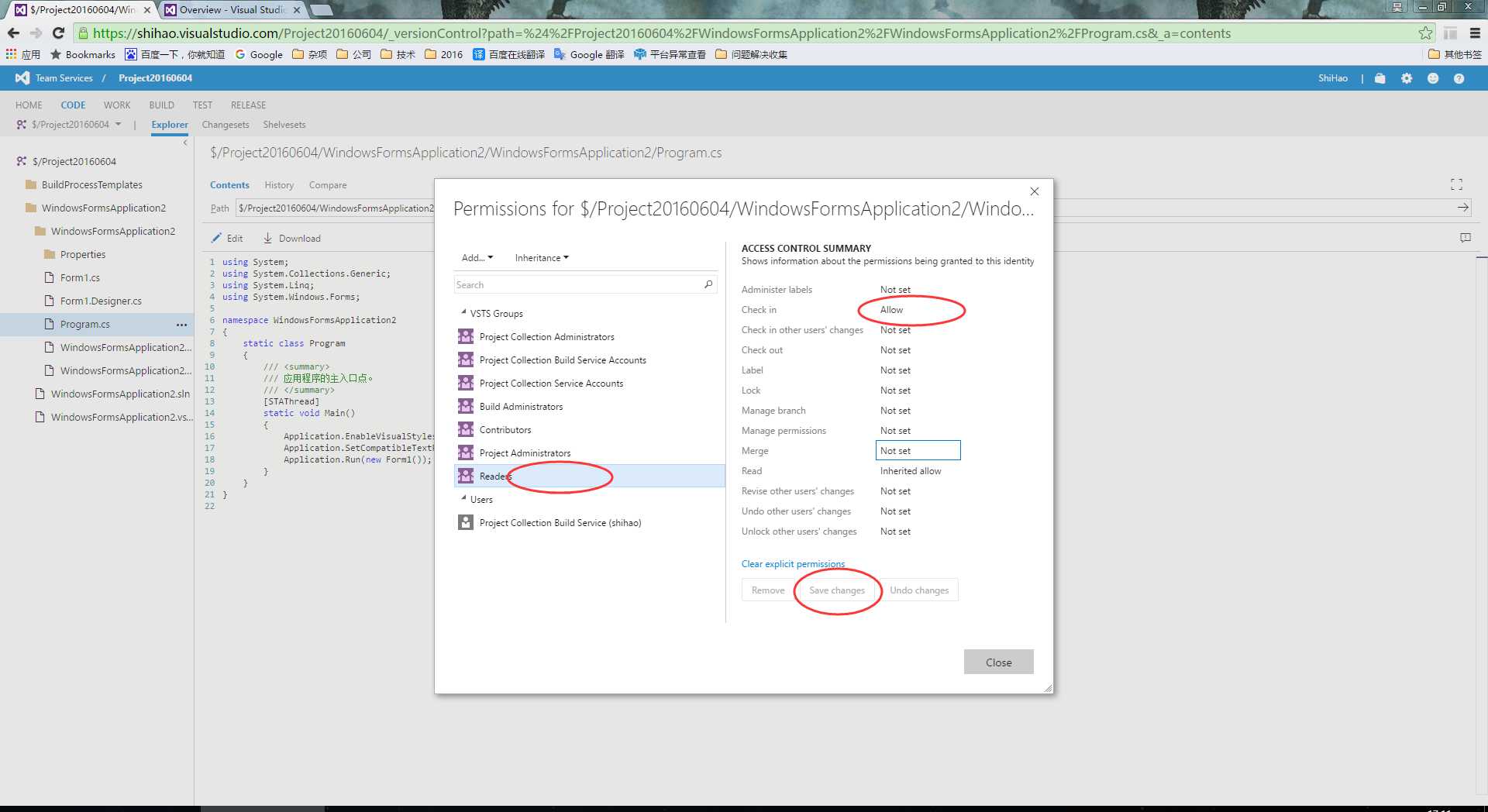The image size is (1488, 812).
Task: Switch to the Overview - Visual Studio browser tab
Action: [x=232, y=9]
